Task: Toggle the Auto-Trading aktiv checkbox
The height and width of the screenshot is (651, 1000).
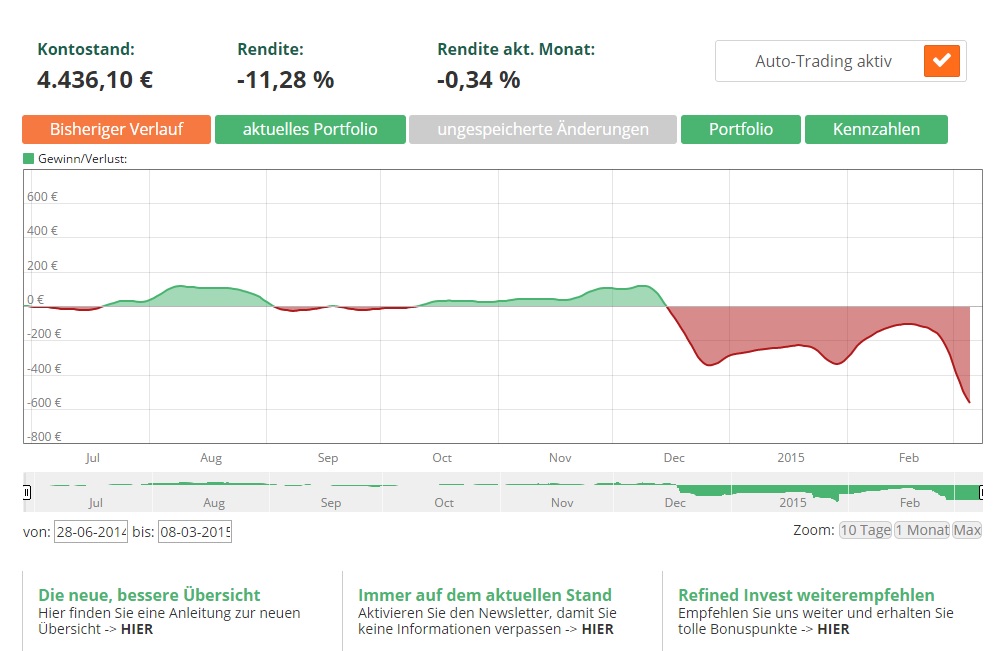Action: [942, 61]
